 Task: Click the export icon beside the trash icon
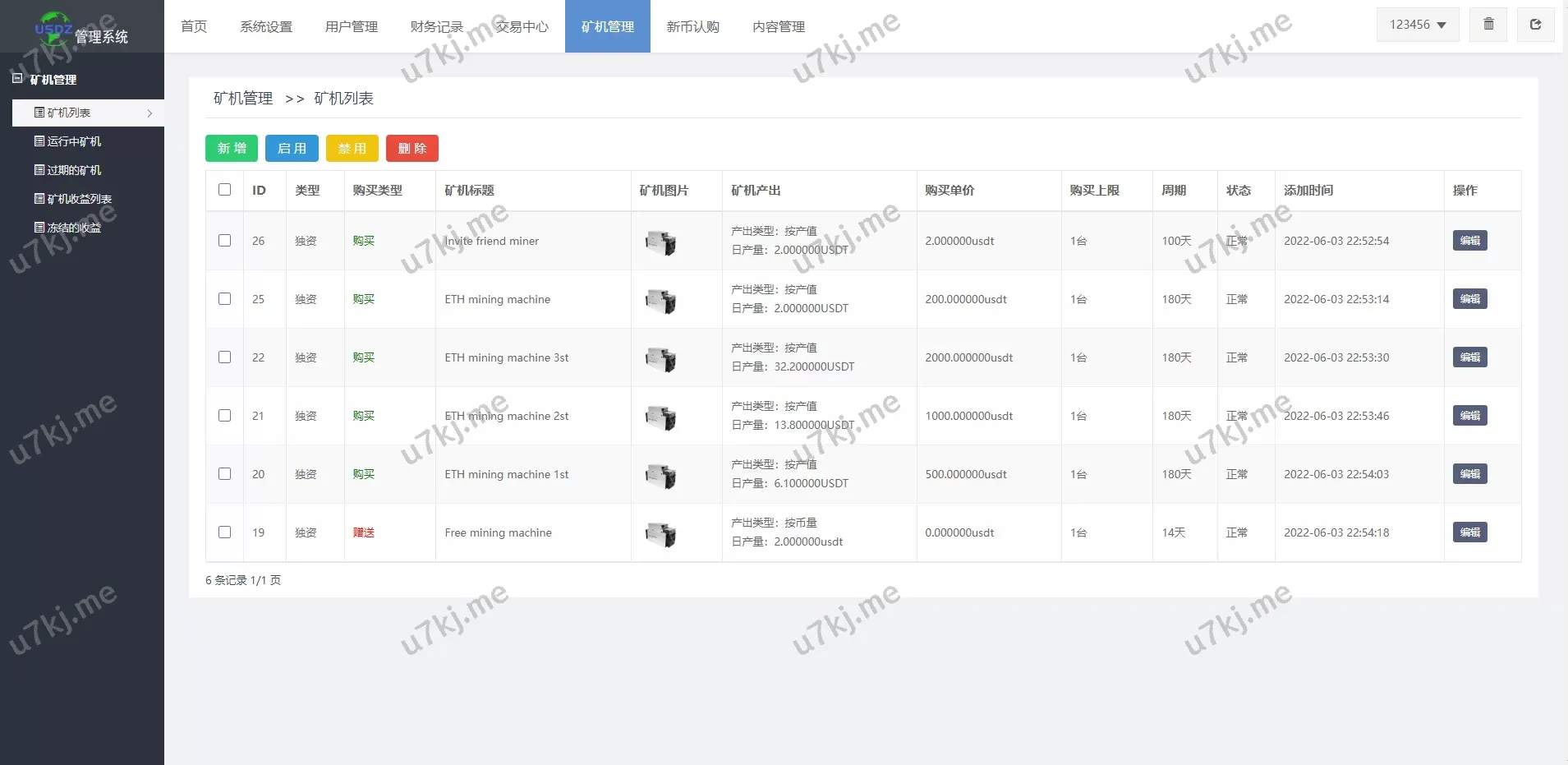[1535, 25]
